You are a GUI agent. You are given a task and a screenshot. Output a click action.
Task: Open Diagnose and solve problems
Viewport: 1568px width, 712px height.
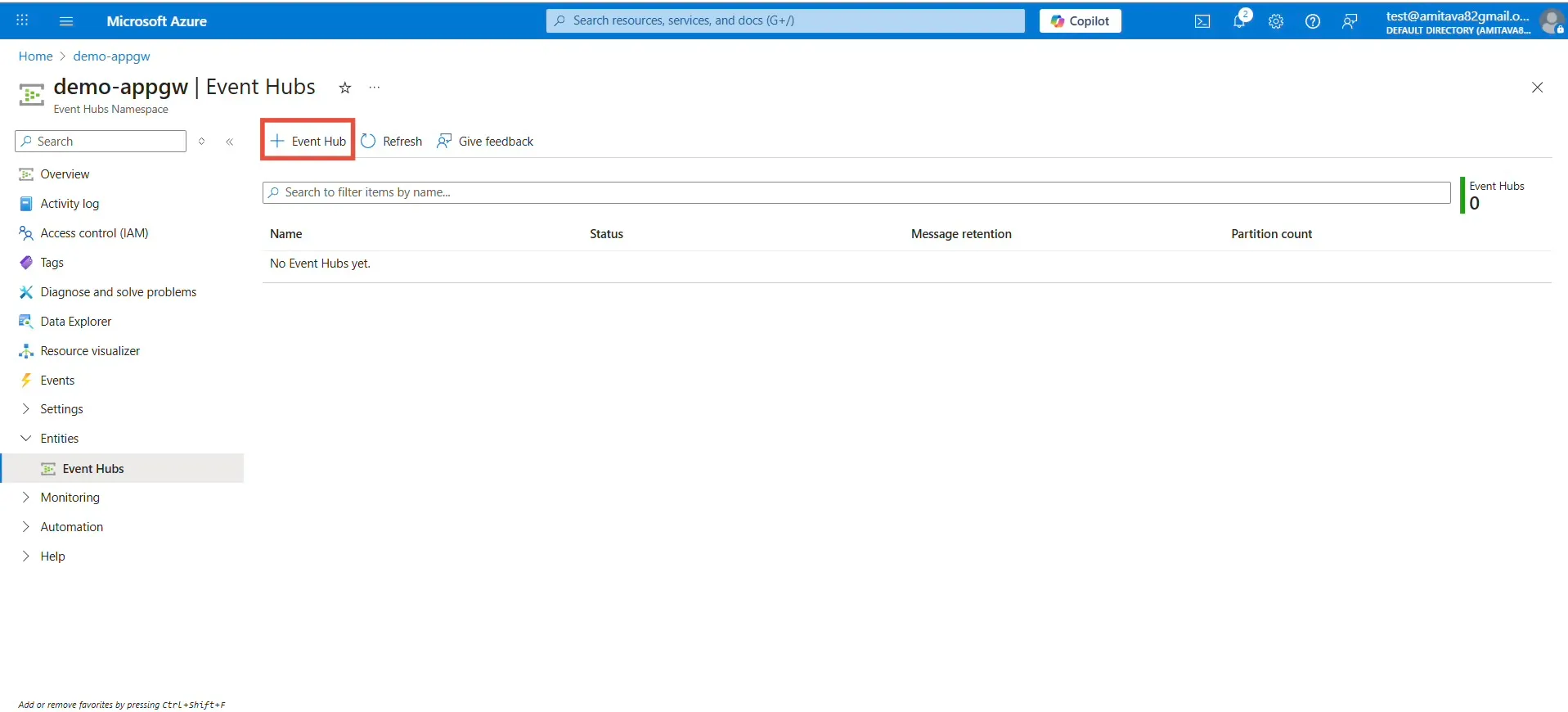[119, 292]
